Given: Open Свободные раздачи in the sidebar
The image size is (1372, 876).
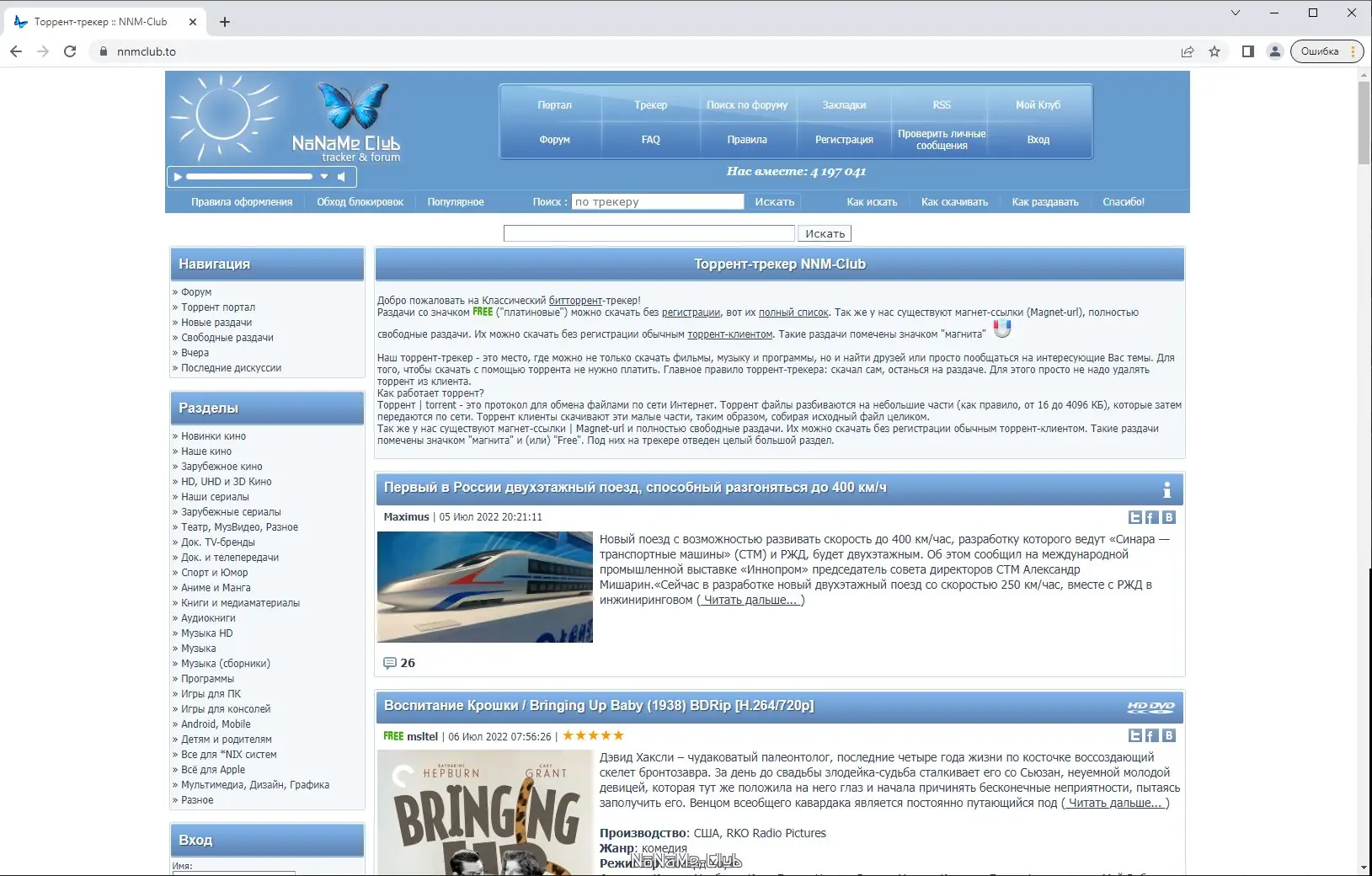Looking at the screenshot, I should click(x=227, y=338).
